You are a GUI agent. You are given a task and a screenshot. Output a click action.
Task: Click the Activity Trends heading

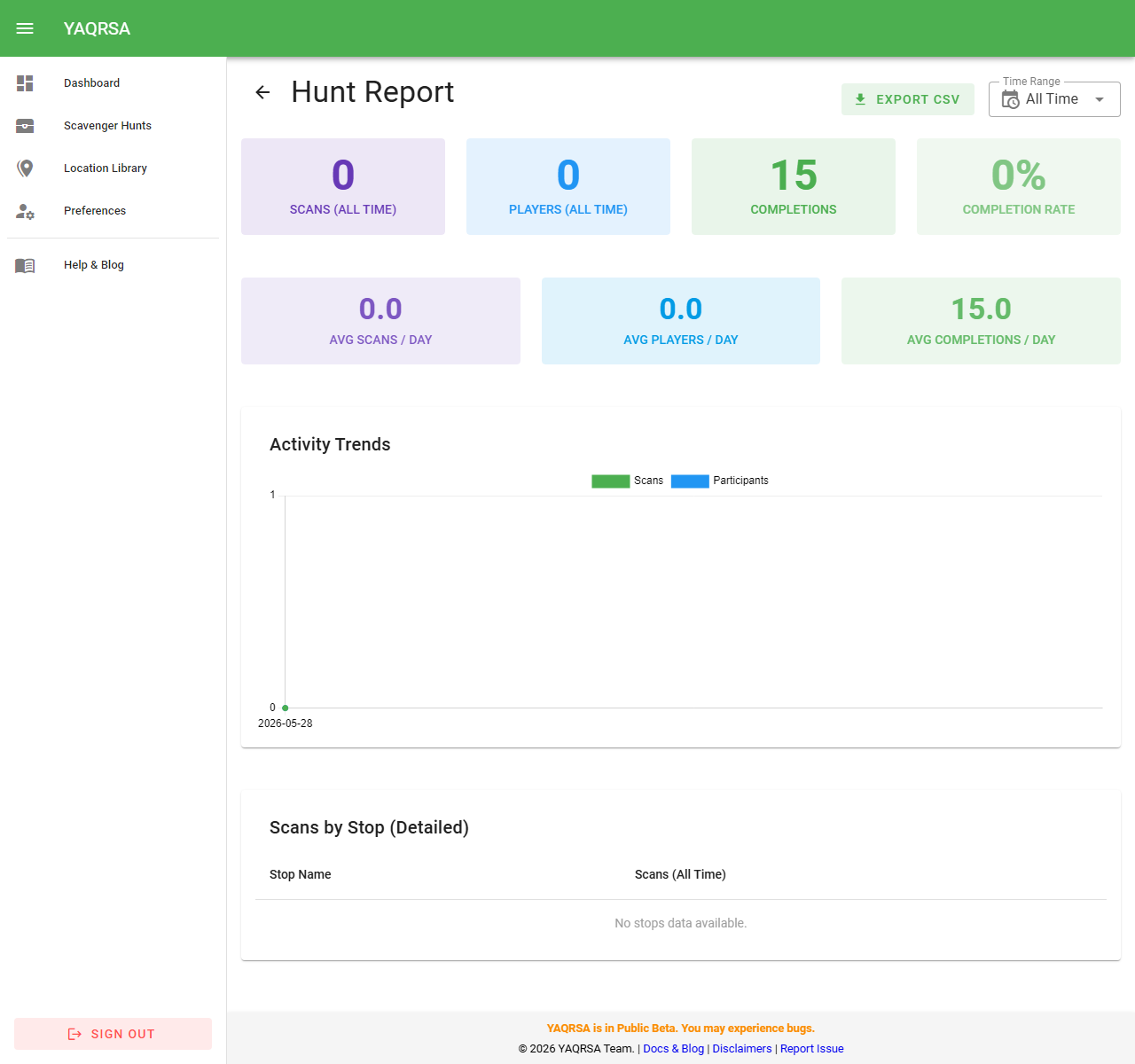click(x=330, y=444)
